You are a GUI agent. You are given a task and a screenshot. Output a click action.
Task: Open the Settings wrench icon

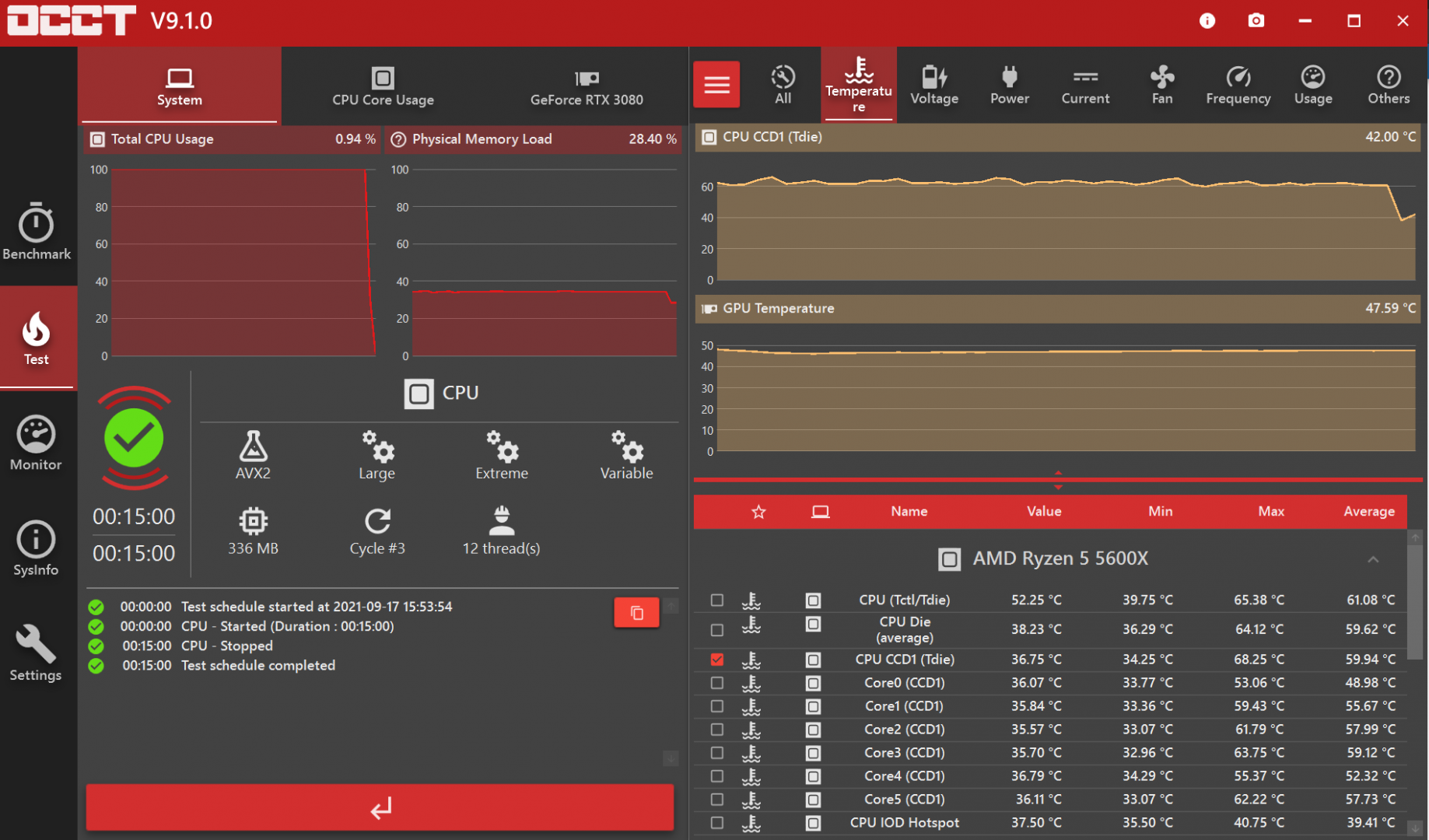tap(36, 643)
